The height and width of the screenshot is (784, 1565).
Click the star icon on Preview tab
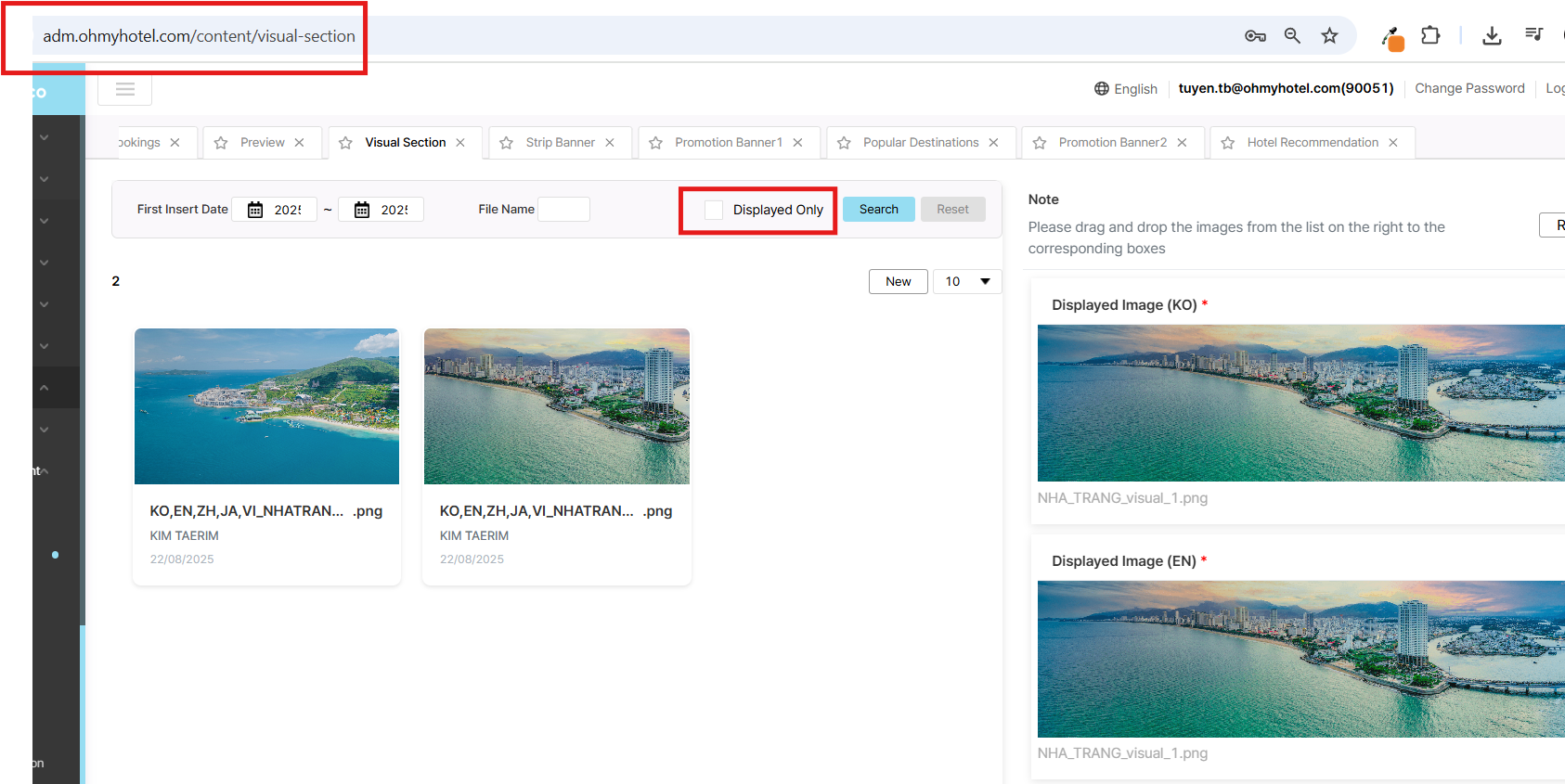(x=221, y=143)
